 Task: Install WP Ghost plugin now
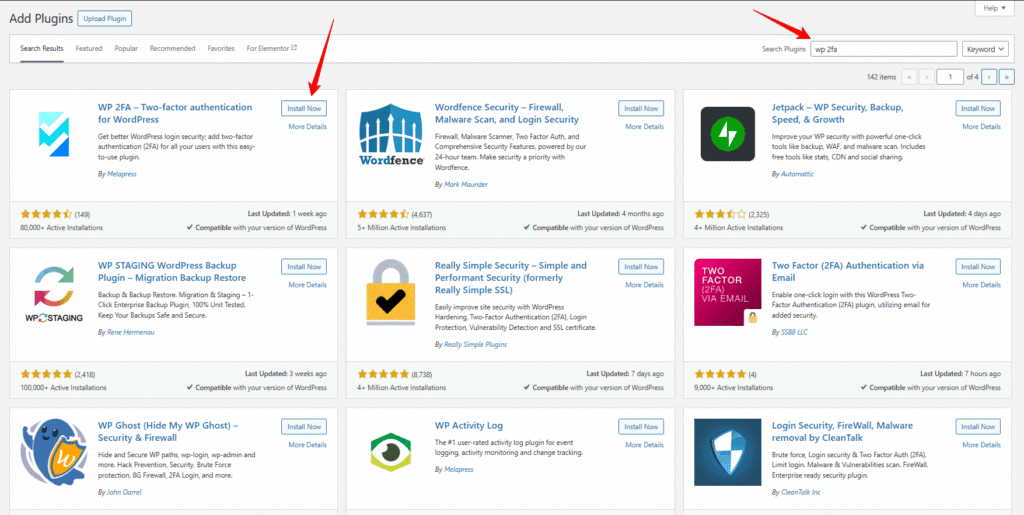[x=304, y=426]
